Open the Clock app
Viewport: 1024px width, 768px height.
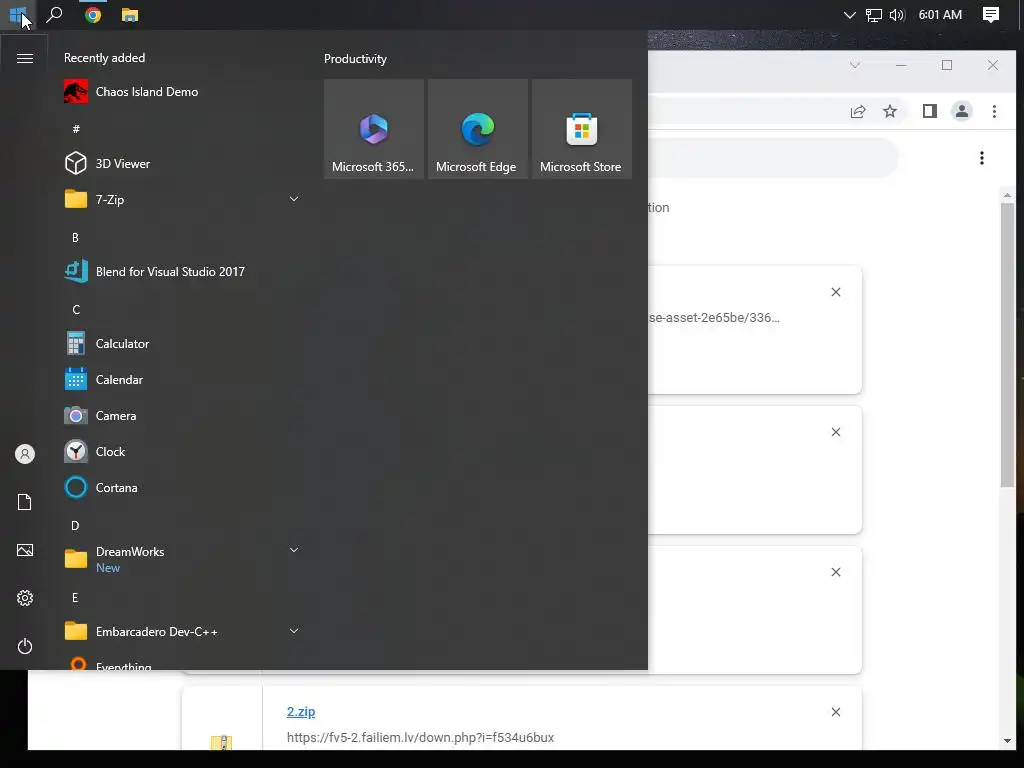click(x=182, y=451)
